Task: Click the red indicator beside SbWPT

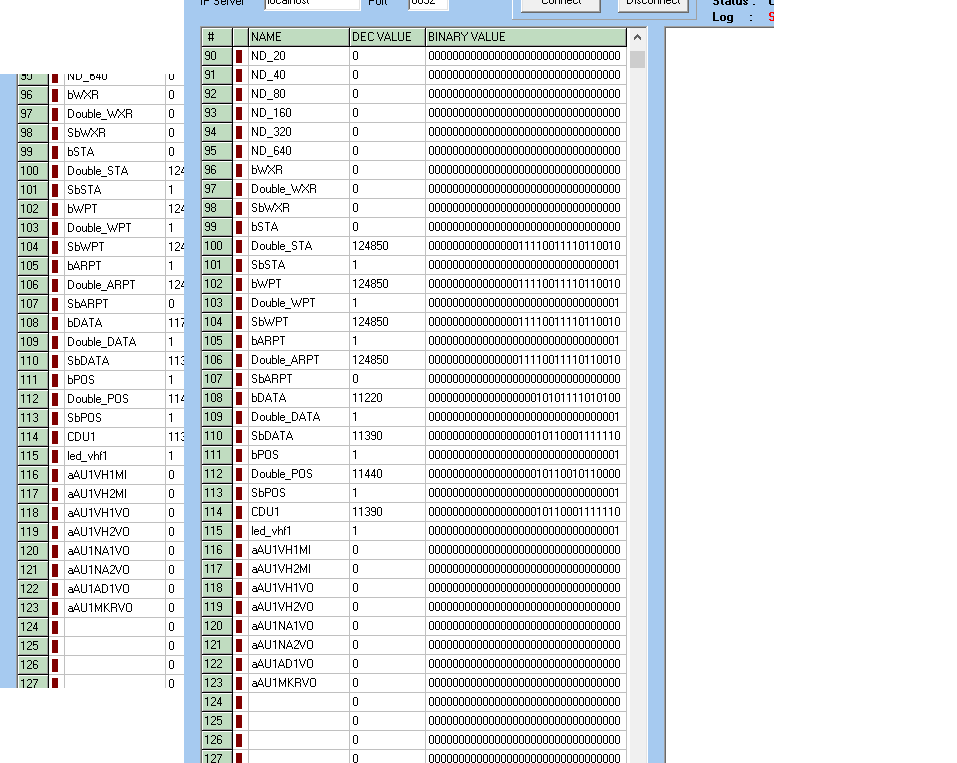Action: (x=240, y=322)
